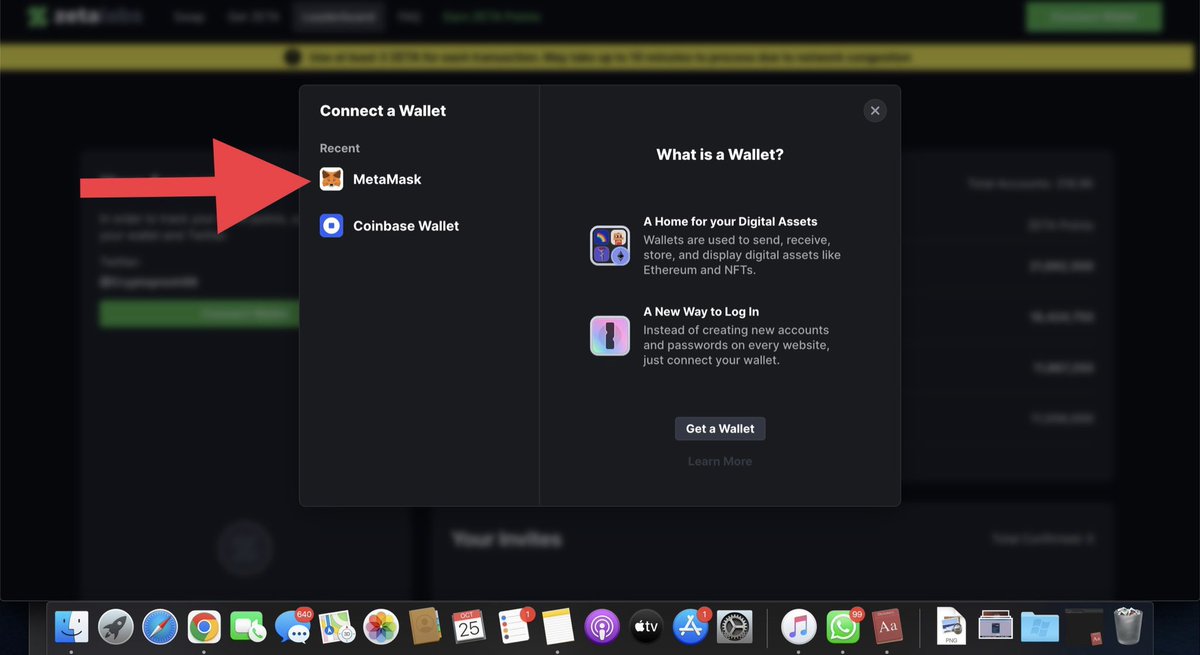Open Dictionary from the Dock
This screenshot has height=655, width=1200.
888,627
